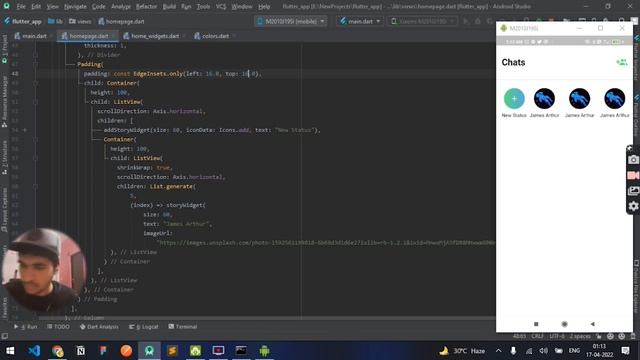Collapse the List.generate code fold marker
The height and width of the screenshot is (360, 640).
36,186
